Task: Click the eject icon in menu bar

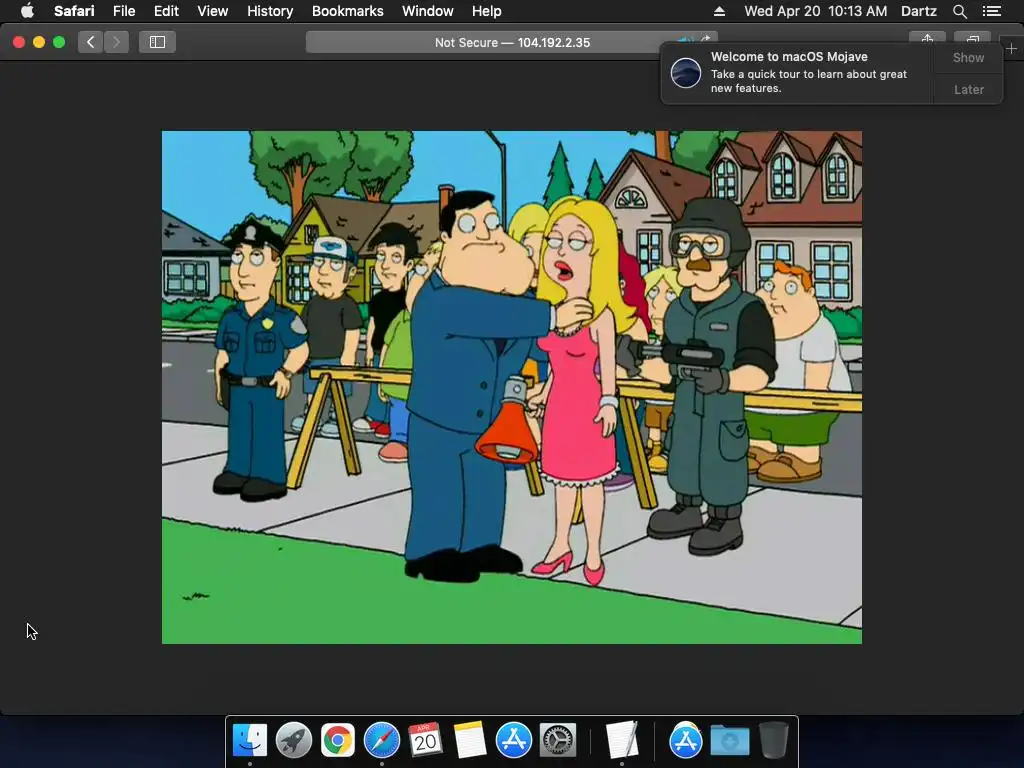Action: [719, 11]
